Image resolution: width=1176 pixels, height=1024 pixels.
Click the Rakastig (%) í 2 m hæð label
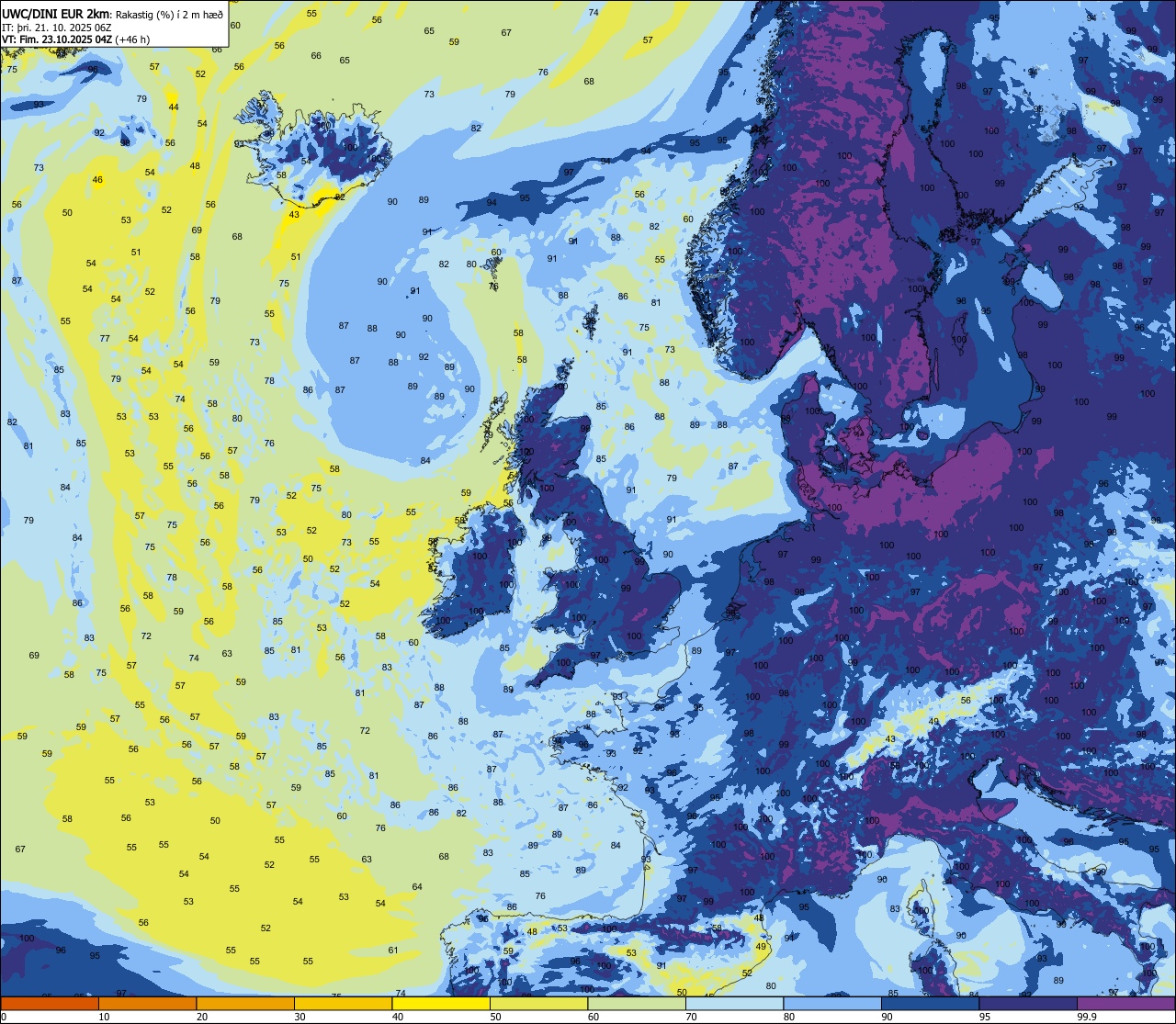(169, 16)
